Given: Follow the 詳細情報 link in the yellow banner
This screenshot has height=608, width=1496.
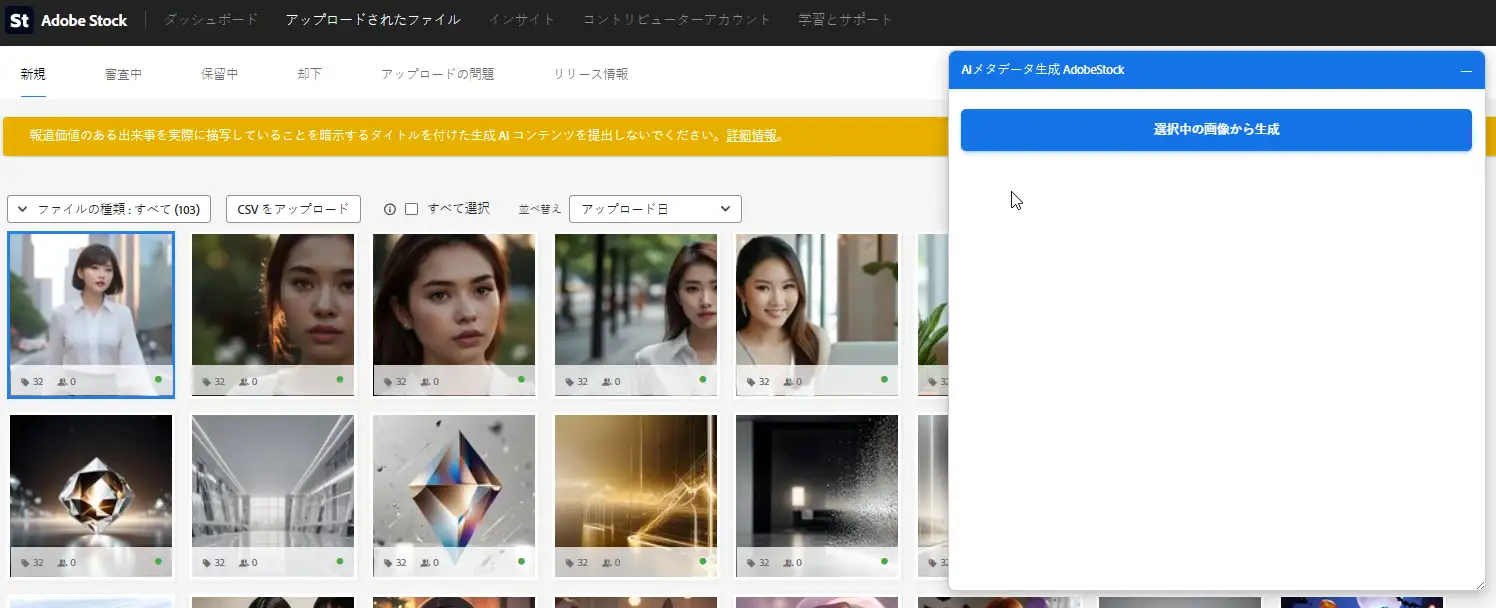Looking at the screenshot, I should coord(751,135).
